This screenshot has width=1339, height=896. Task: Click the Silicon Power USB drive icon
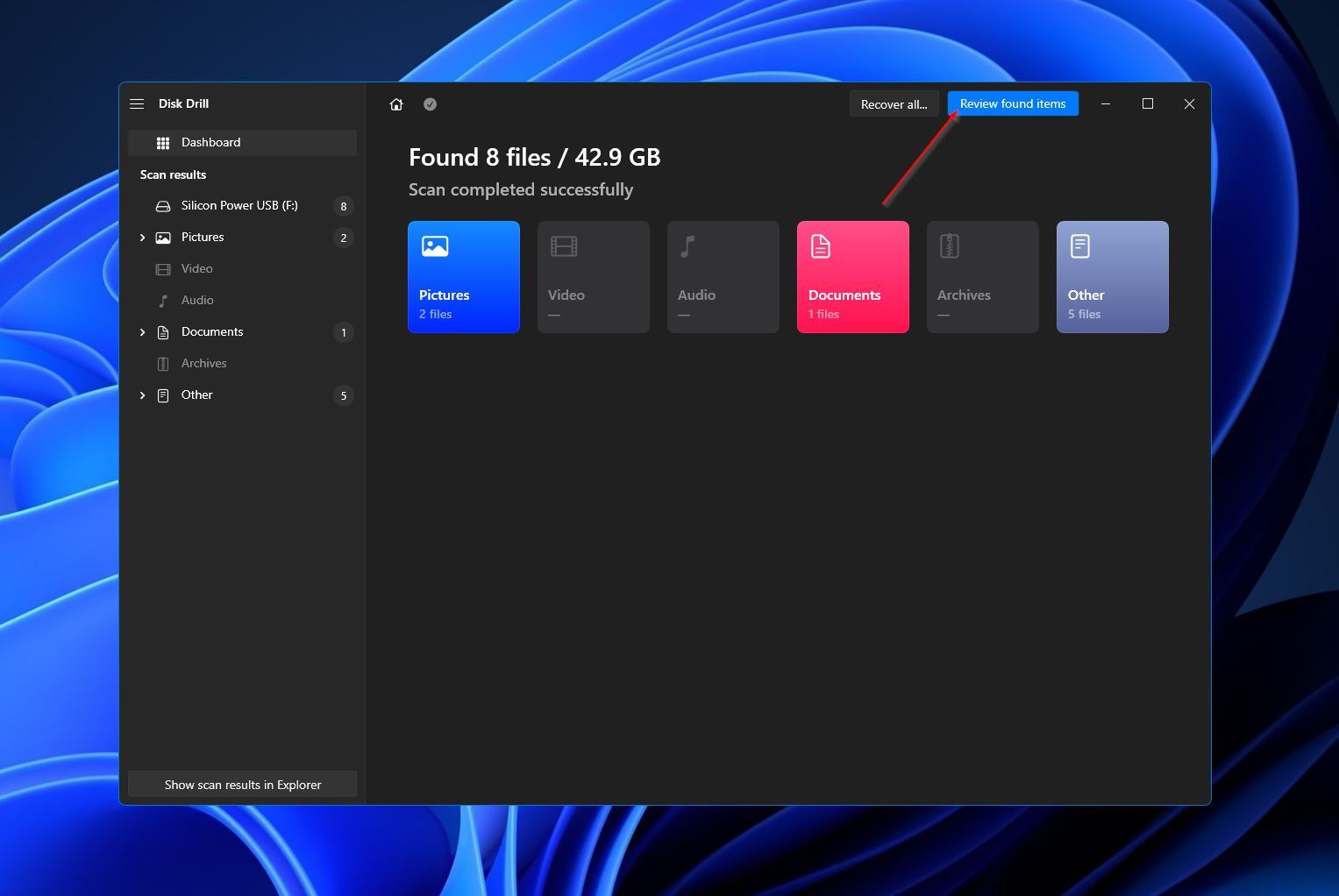point(163,206)
